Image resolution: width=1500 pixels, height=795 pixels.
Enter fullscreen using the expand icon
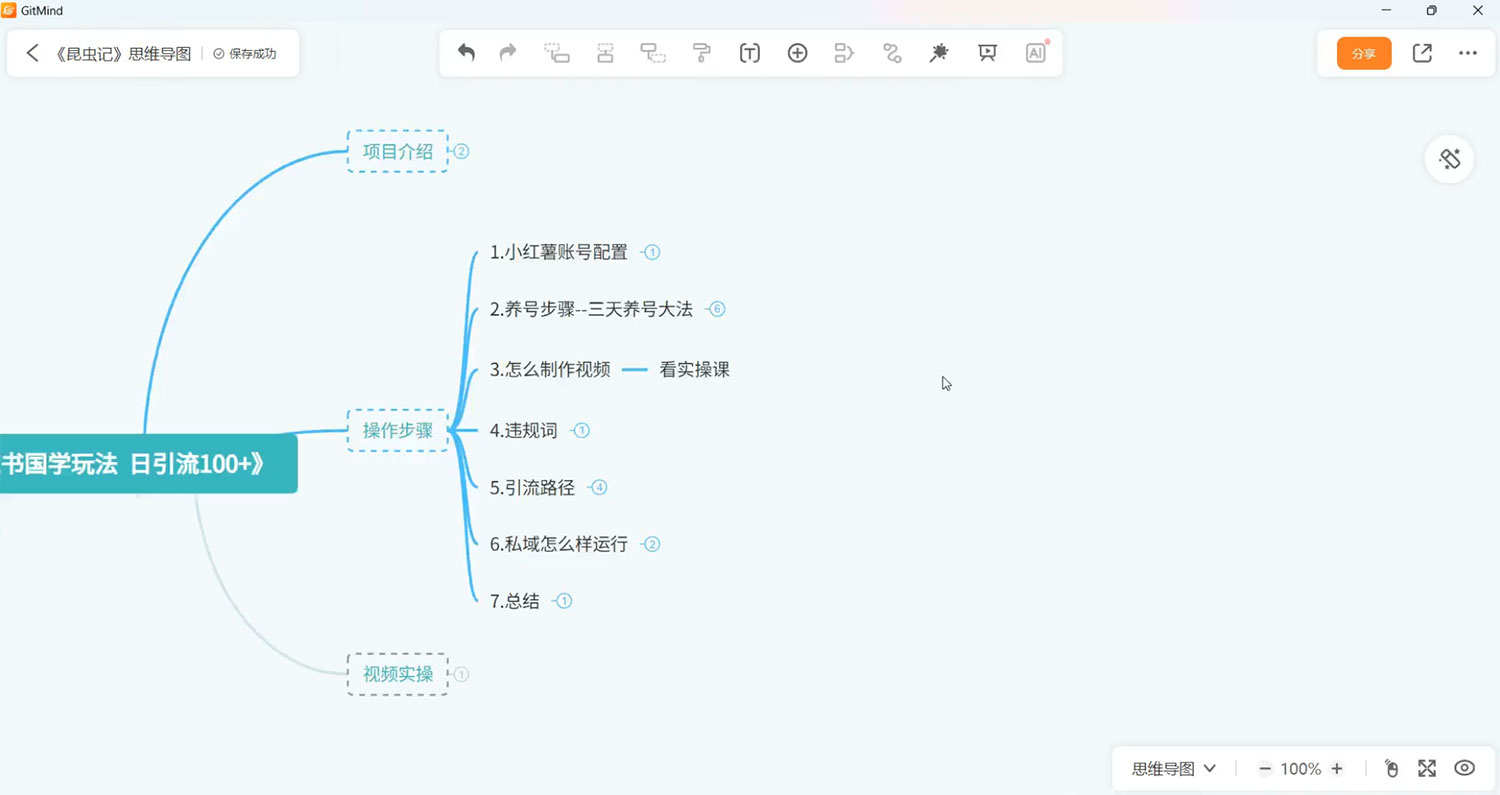tap(1425, 768)
